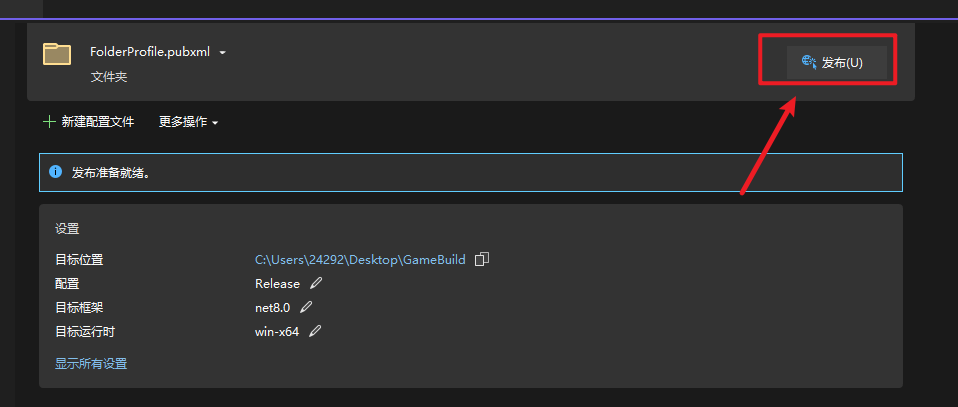Click the net8.0 framework value

(x=272, y=307)
